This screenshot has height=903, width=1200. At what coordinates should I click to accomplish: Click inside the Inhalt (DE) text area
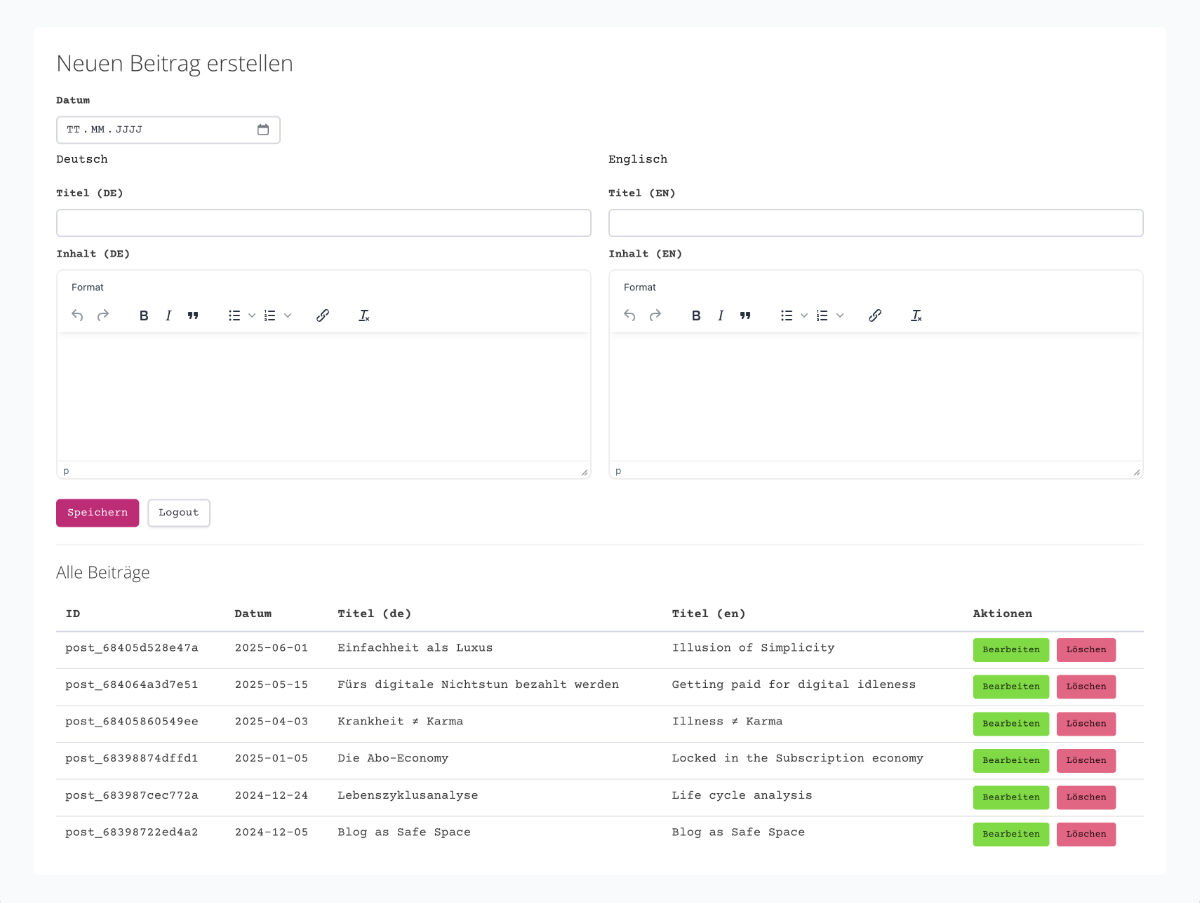pos(323,396)
